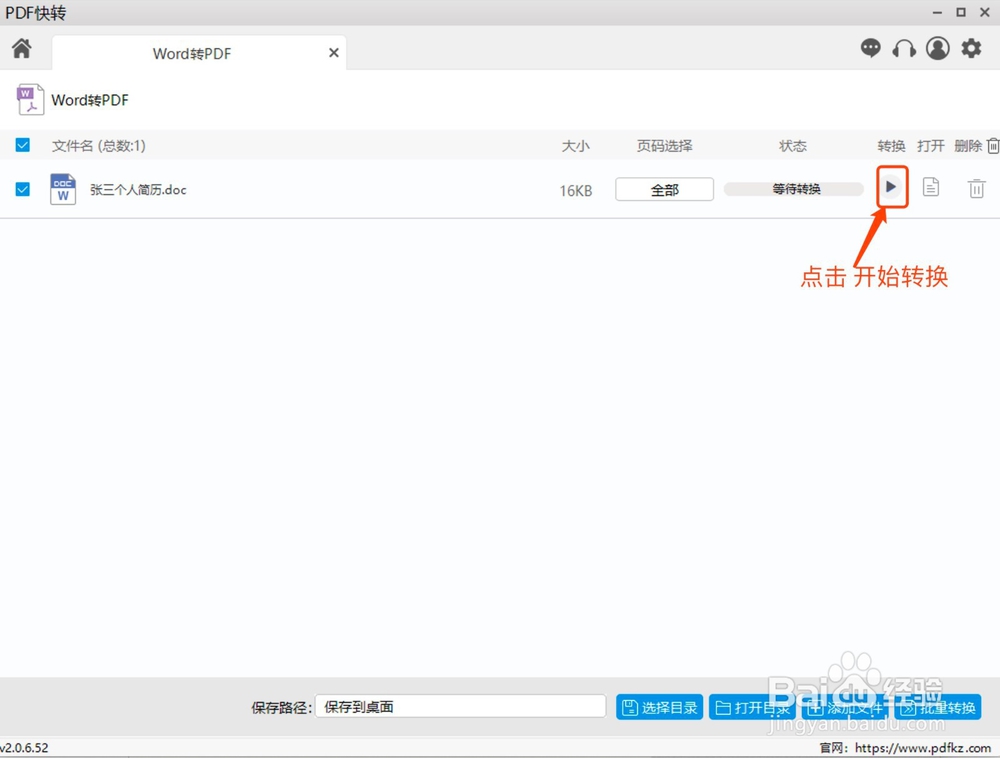Toggle the select-all checkbox in the header
Viewport: 1000px width, 758px height.
click(22, 145)
